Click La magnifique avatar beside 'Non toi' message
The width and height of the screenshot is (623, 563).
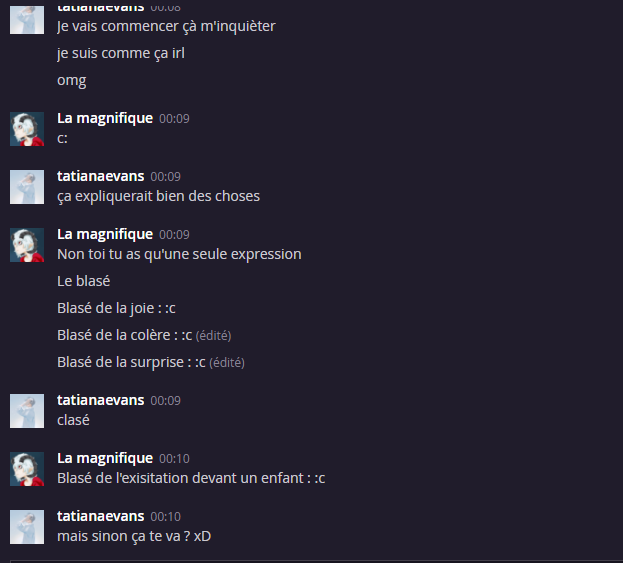coord(27,245)
